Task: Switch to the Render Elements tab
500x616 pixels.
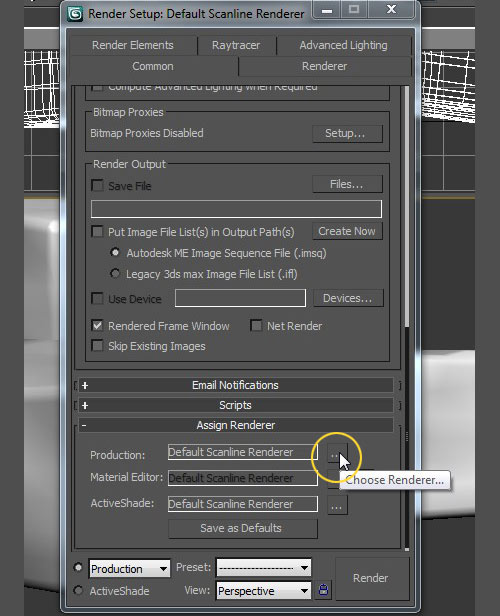Action: [x=133, y=45]
